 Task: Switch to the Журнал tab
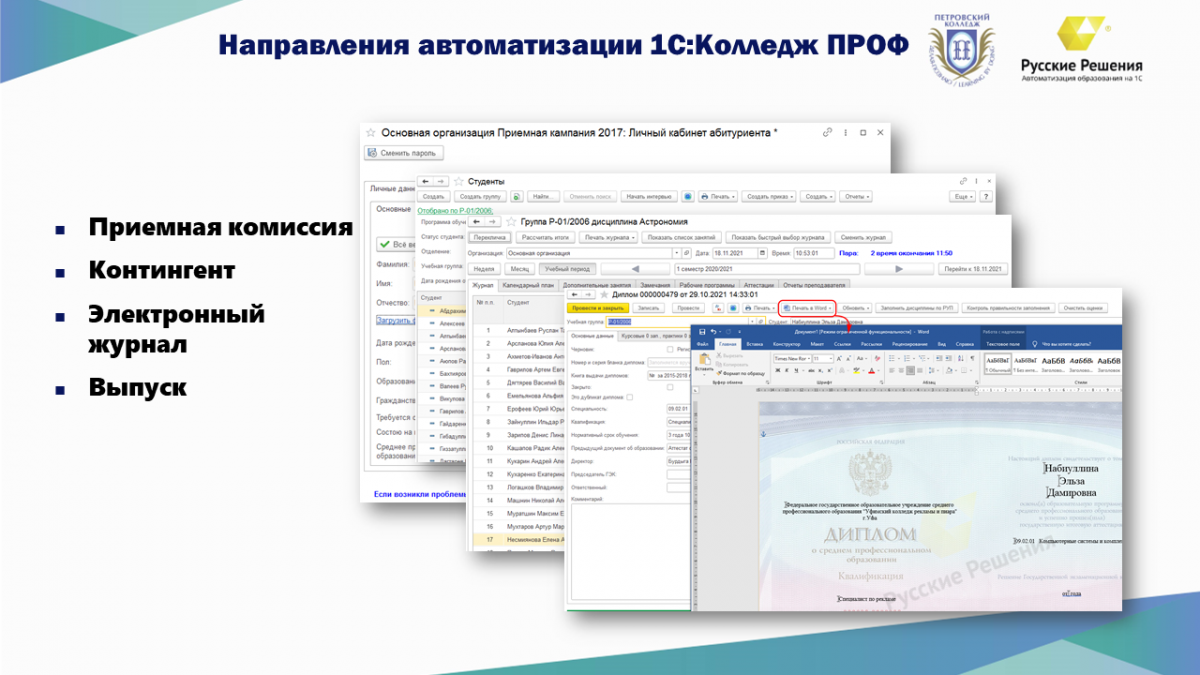[482, 285]
